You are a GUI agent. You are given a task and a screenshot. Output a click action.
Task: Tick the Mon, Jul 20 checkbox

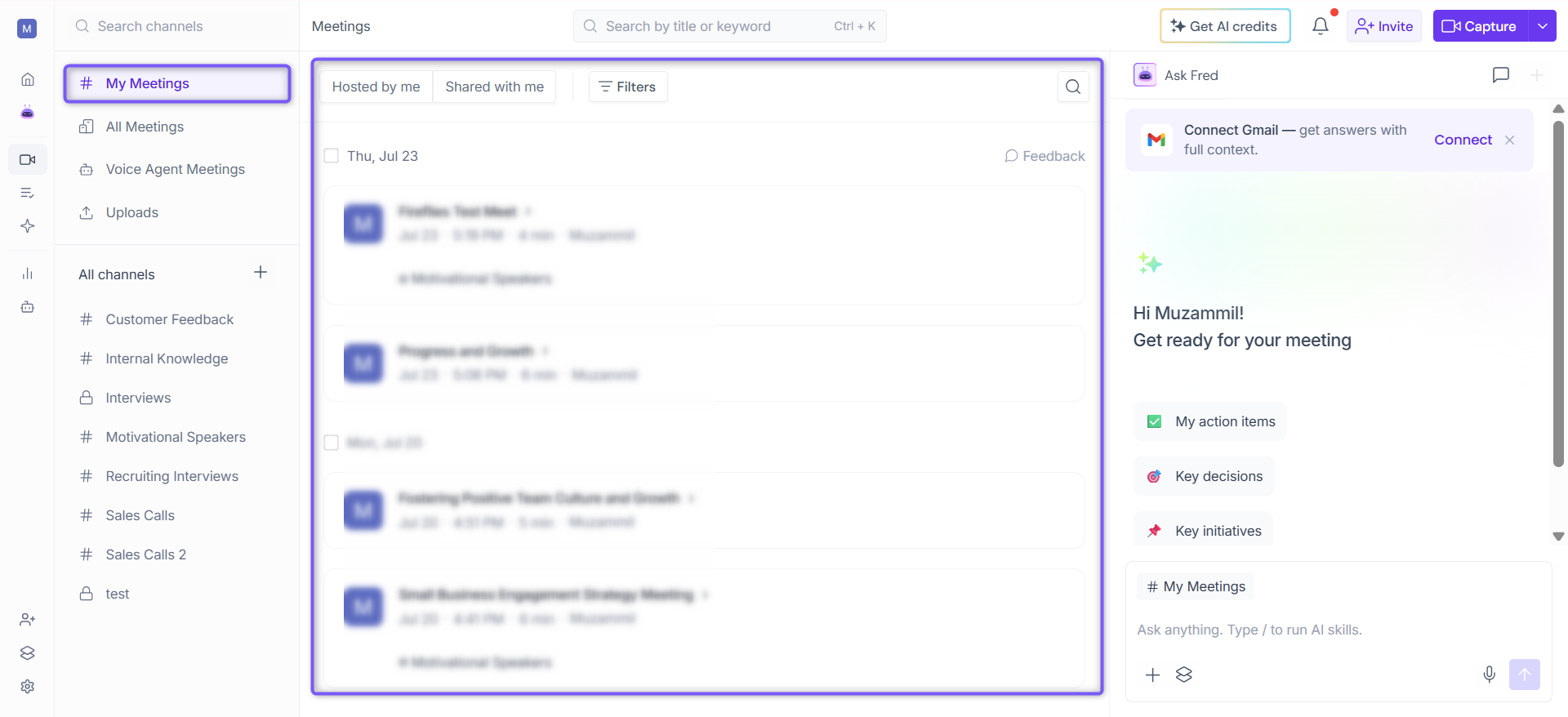coord(332,443)
